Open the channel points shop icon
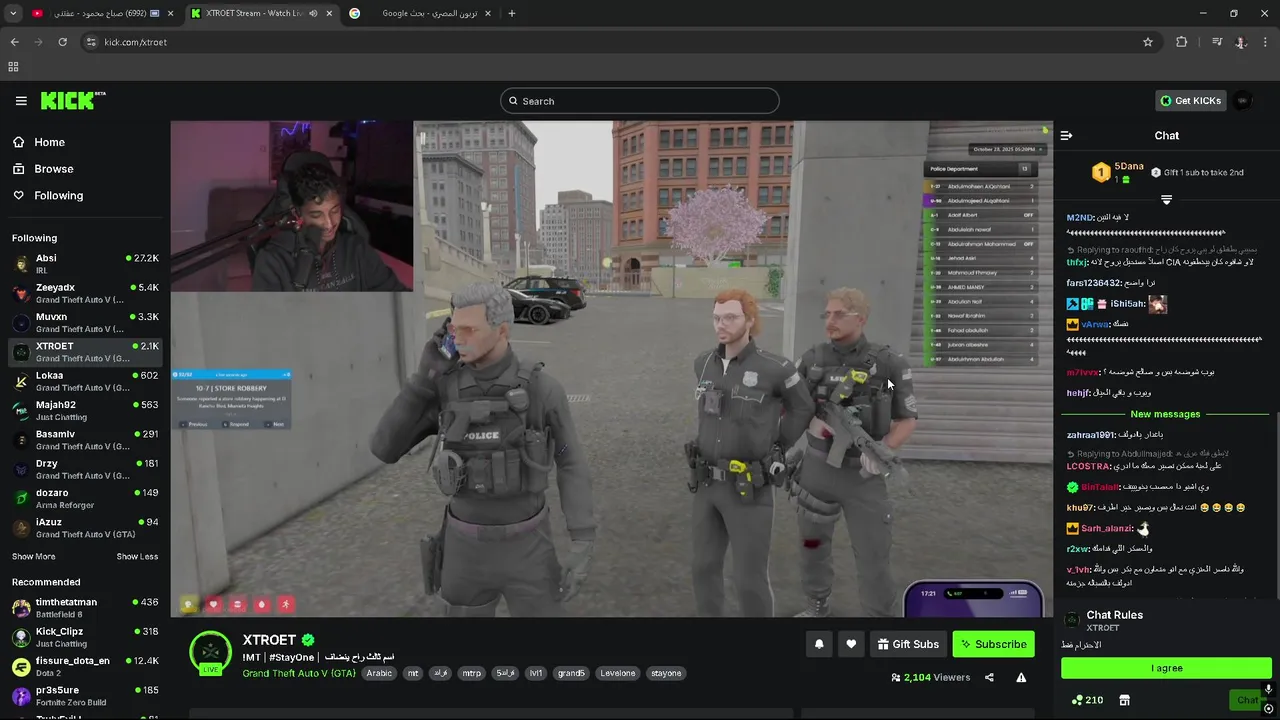The width and height of the screenshot is (1280, 720). pyautogui.click(x=1124, y=700)
